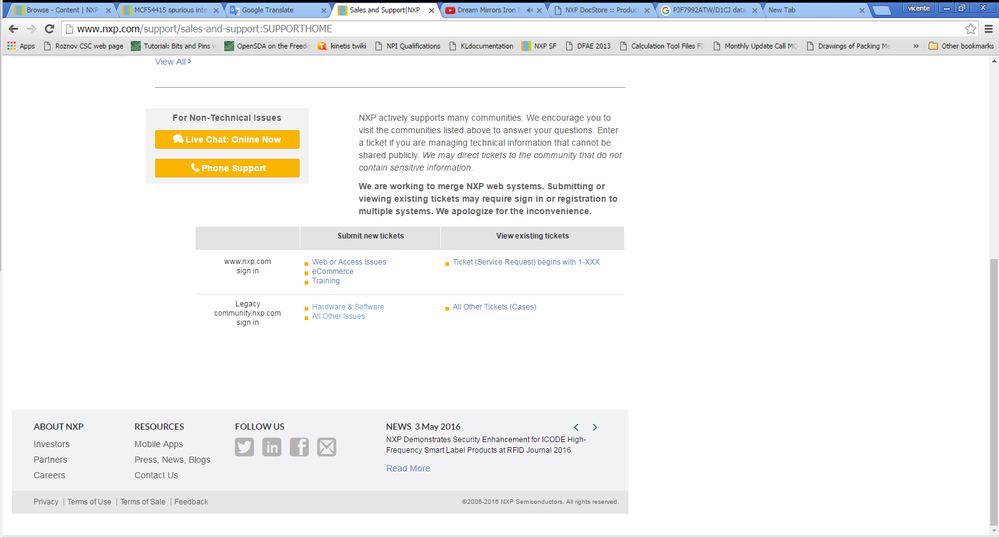The height and width of the screenshot is (538, 999).
Task: Close the Google Translate tab
Action: tap(324, 10)
